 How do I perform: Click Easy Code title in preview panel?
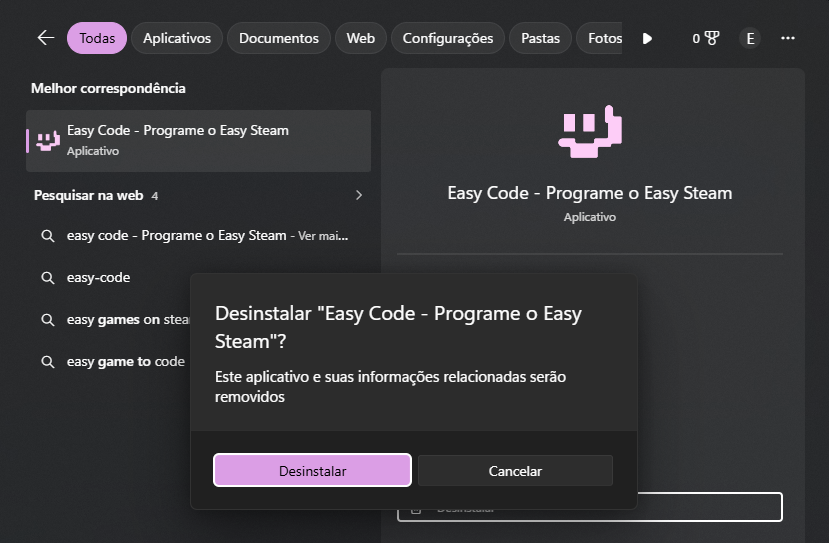point(590,193)
